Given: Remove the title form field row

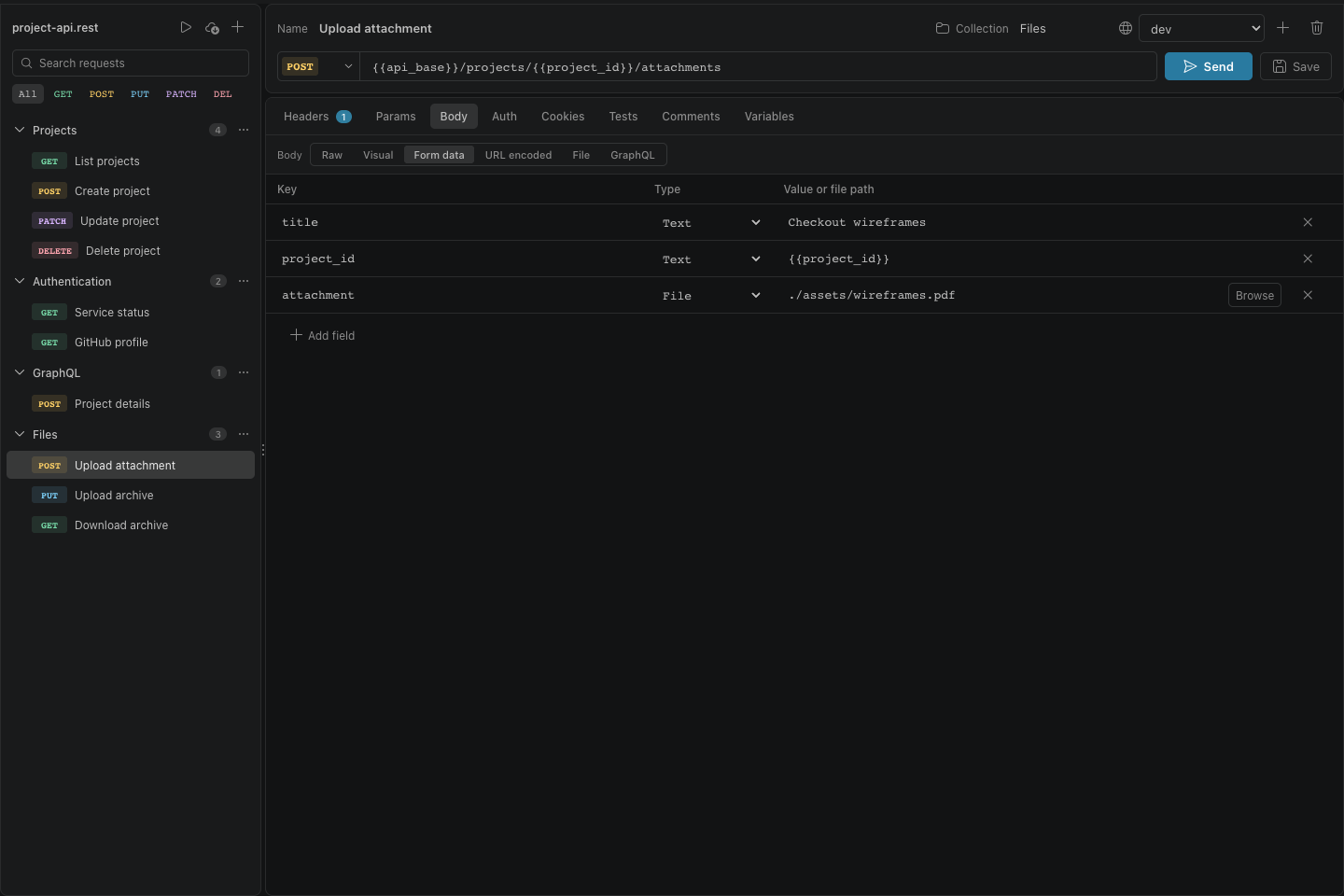Looking at the screenshot, I should click(x=1308, y=222).
